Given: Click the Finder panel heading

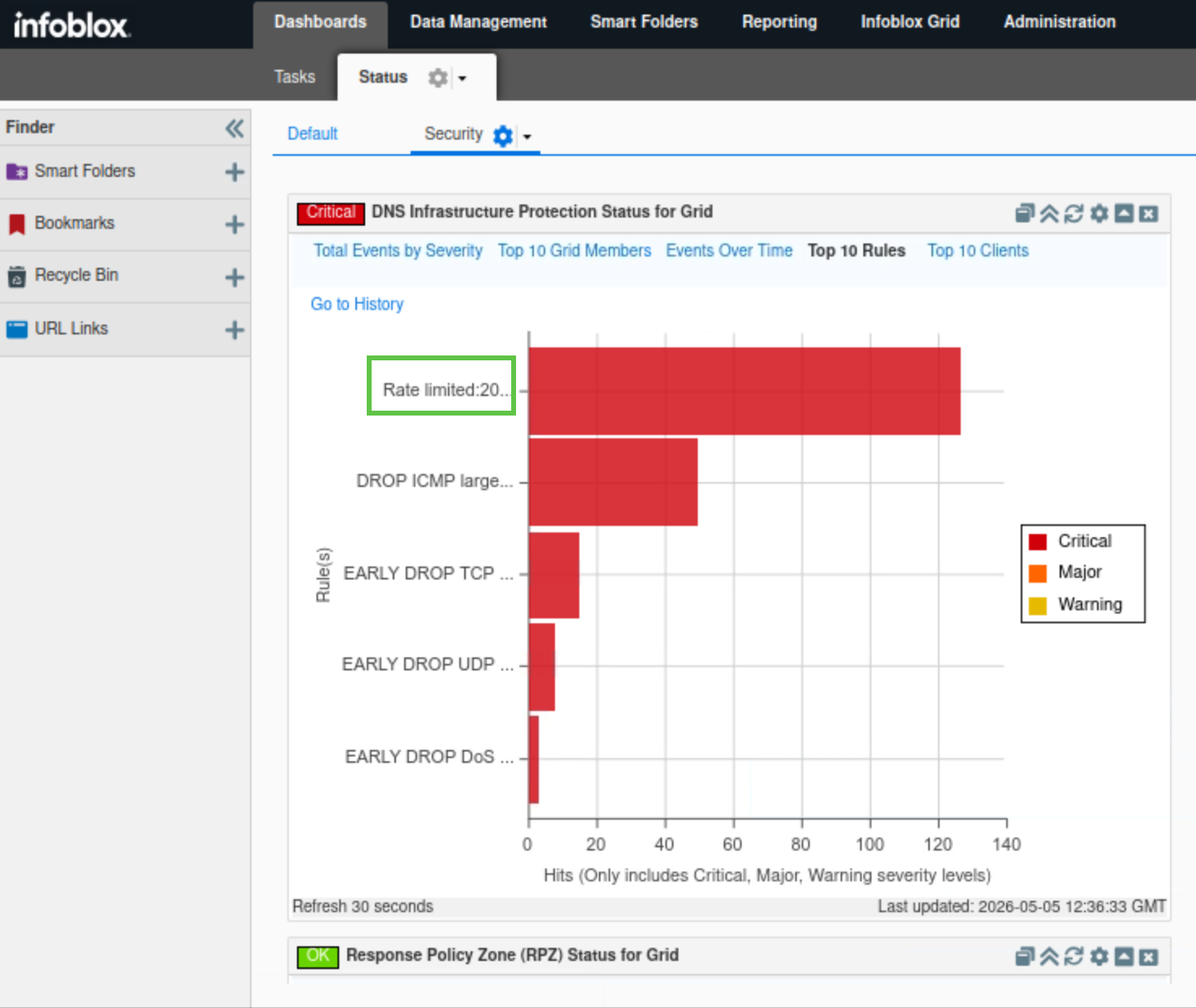Looking at the screenshot, I should click(x=30, y=127).
